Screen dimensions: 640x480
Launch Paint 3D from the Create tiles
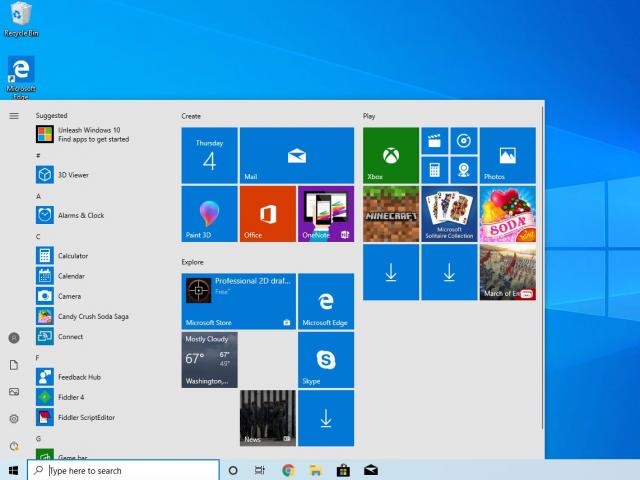[x=209, y=214]
